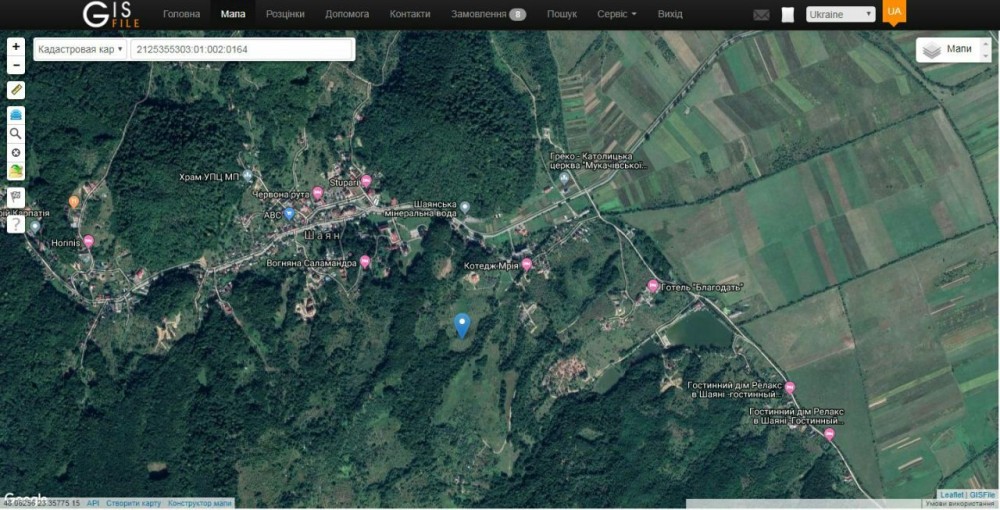
Task: Zoom in with the plus button
Action: point(16,47)
